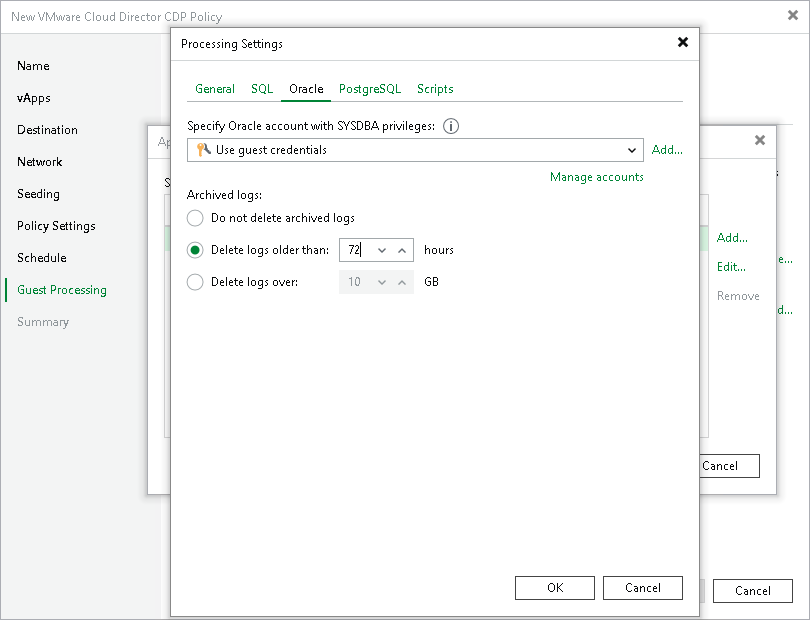Go to the Name wizard step
The image size is (810, 620).
(x=33, y=66)
